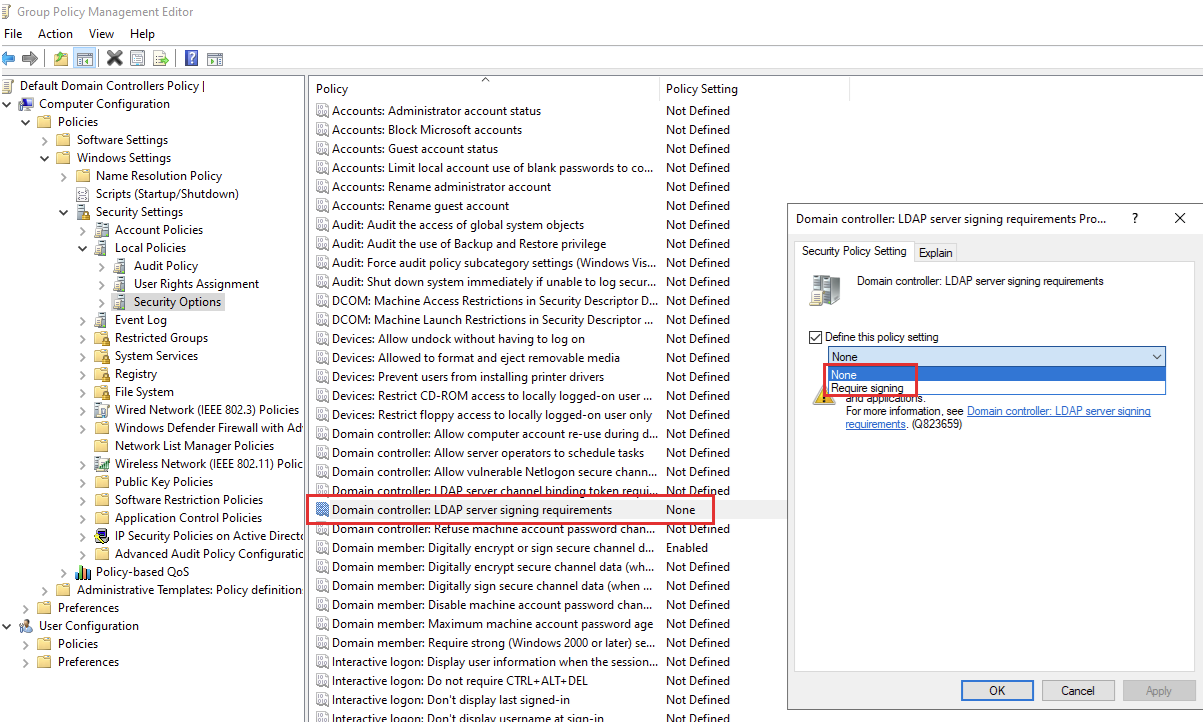Open the Action menu
Viewport: 1203px width, 722px height.
click(55, 33)
